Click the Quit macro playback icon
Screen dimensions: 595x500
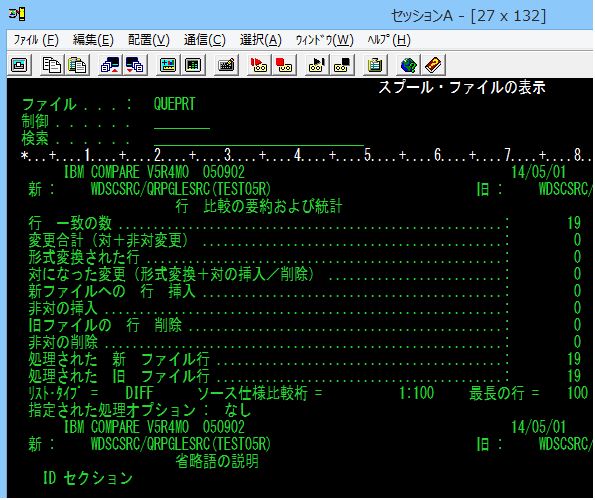342,65
